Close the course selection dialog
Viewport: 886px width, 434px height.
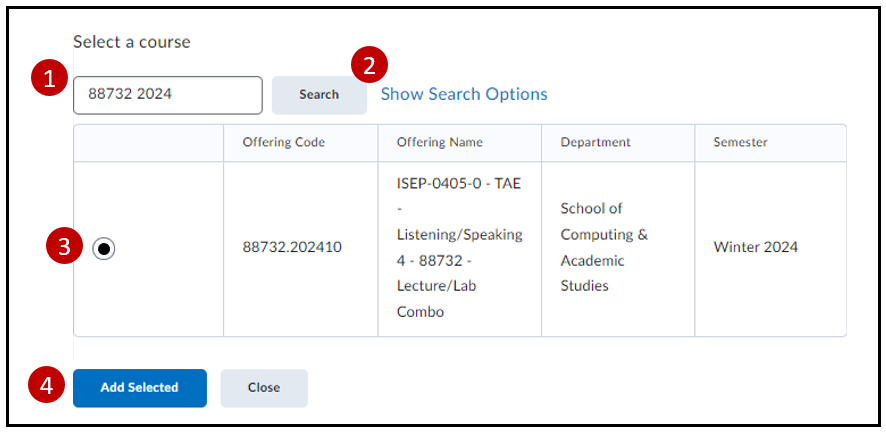[x=264, y=388]
